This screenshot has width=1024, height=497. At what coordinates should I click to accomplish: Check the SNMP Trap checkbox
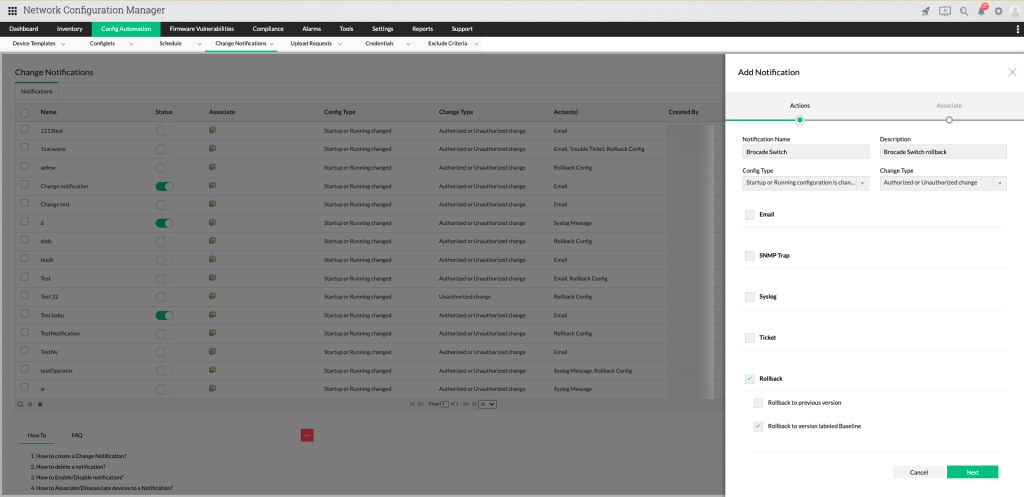coord(750,256)
